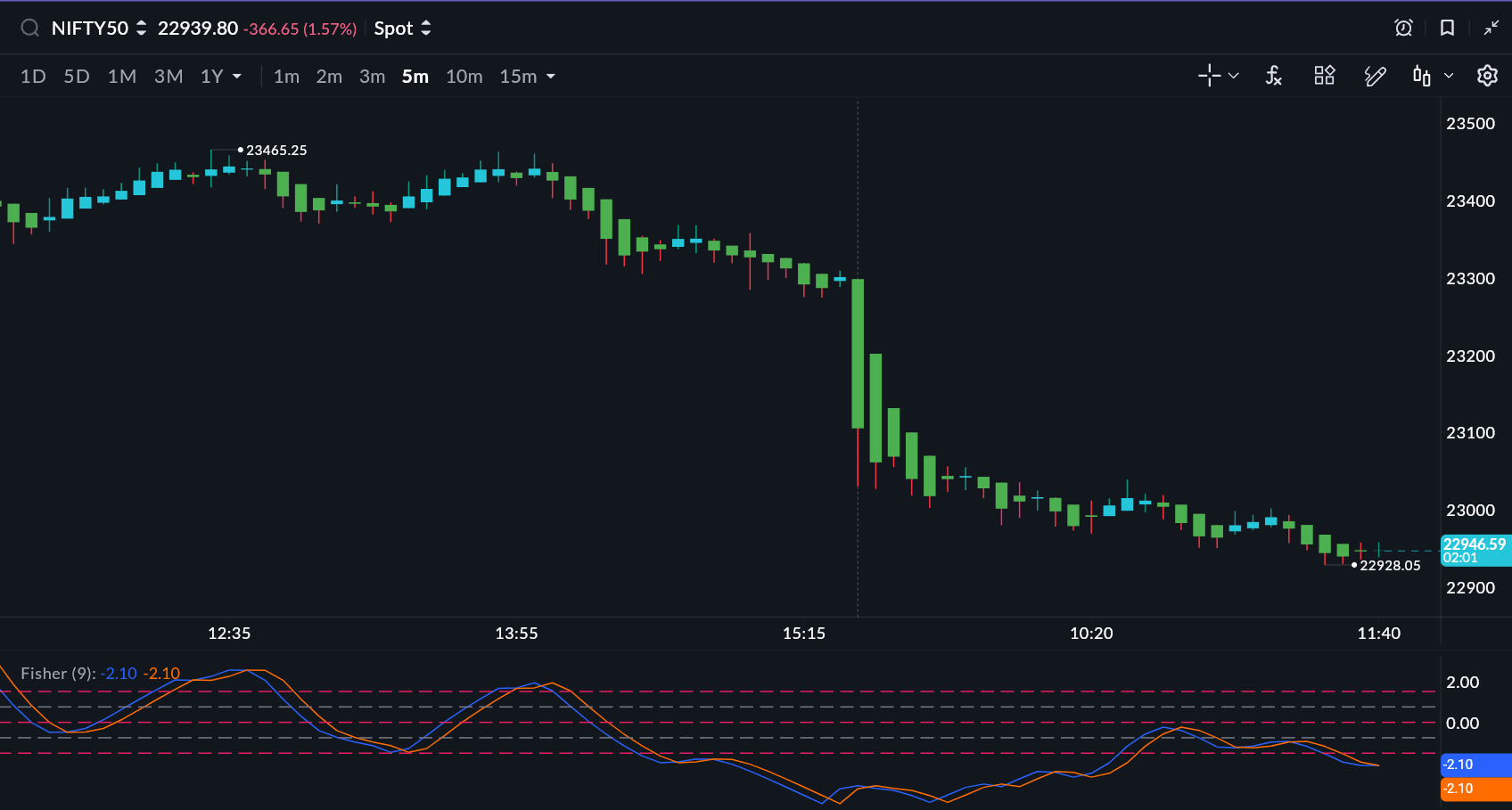Select the 1D range button
Viewport: 1512px width, 810px height.
tap(33, 77)
